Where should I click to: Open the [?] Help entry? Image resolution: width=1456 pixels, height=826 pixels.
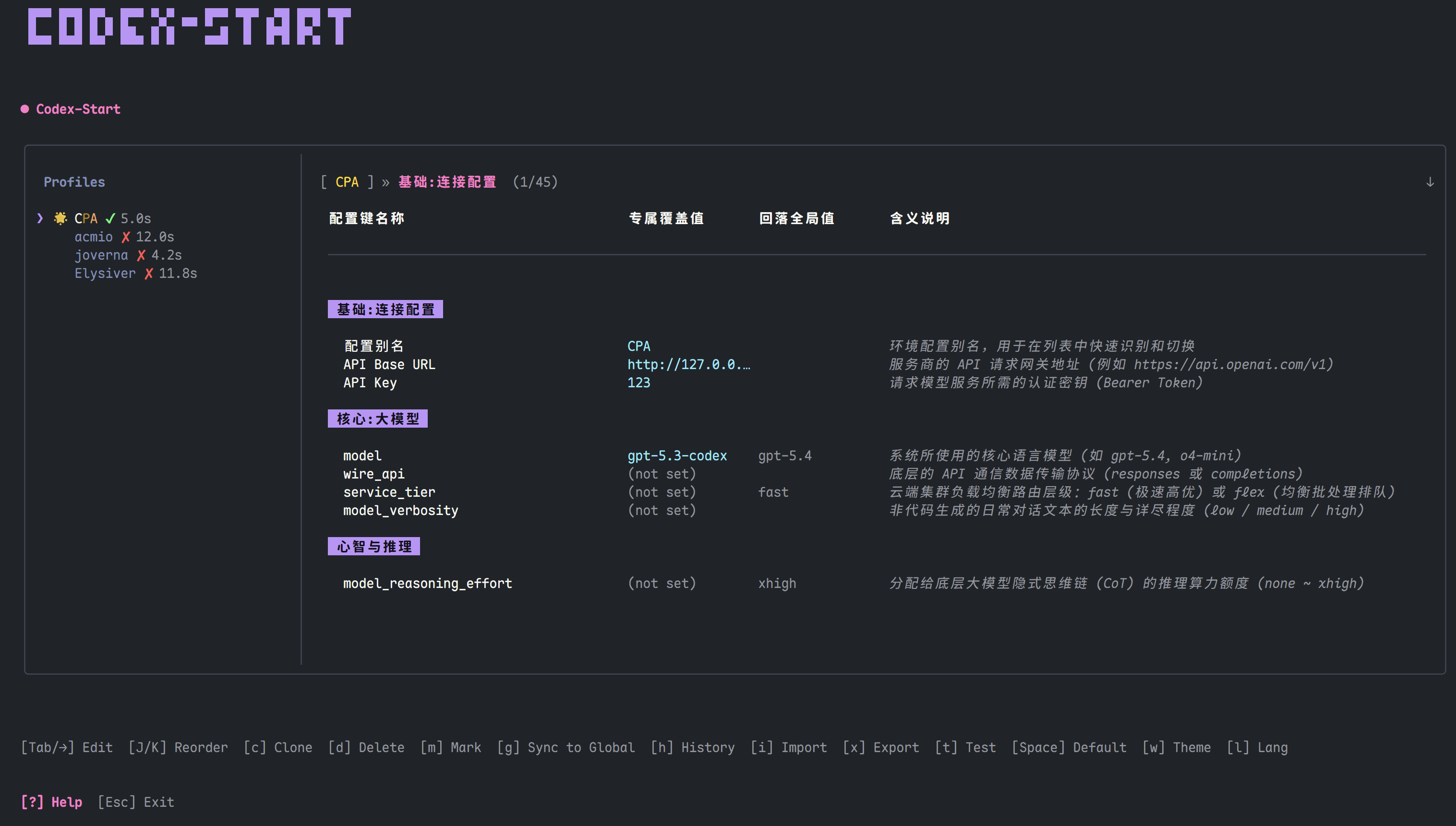pos(52,802)
